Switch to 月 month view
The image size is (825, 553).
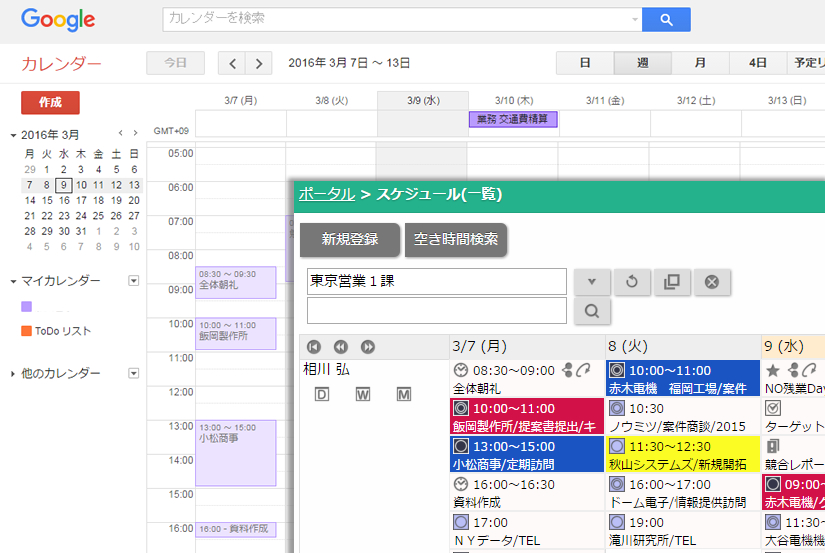700,63
